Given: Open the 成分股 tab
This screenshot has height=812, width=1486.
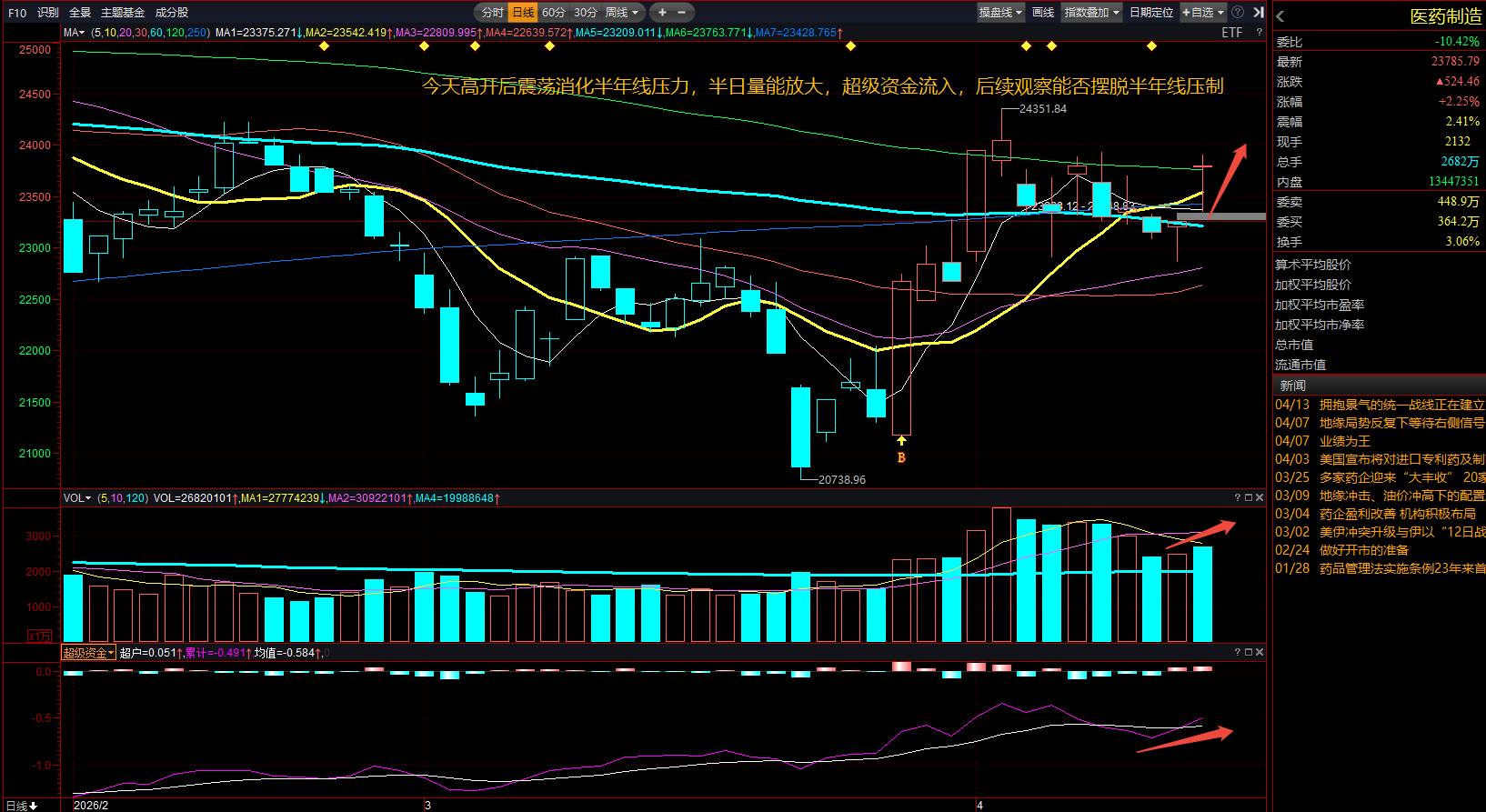Looking at the screenshot, I should click(x=172, y=13).
